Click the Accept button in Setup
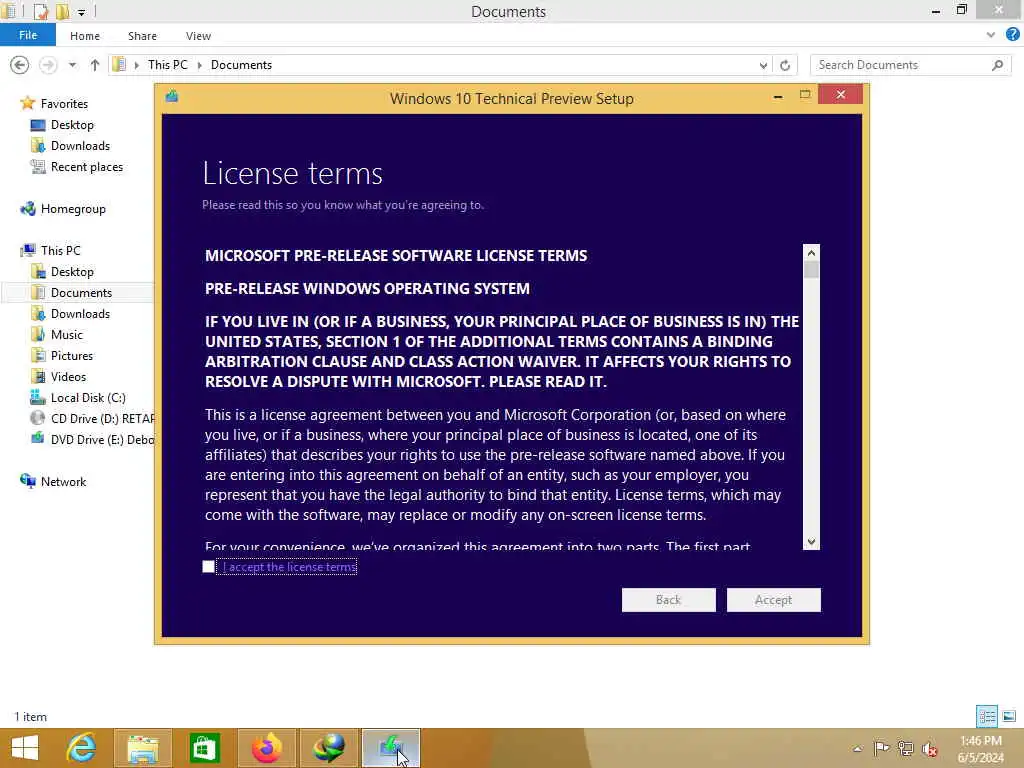Viewport: 1024px width, 768px height. (x=773, y=600)
